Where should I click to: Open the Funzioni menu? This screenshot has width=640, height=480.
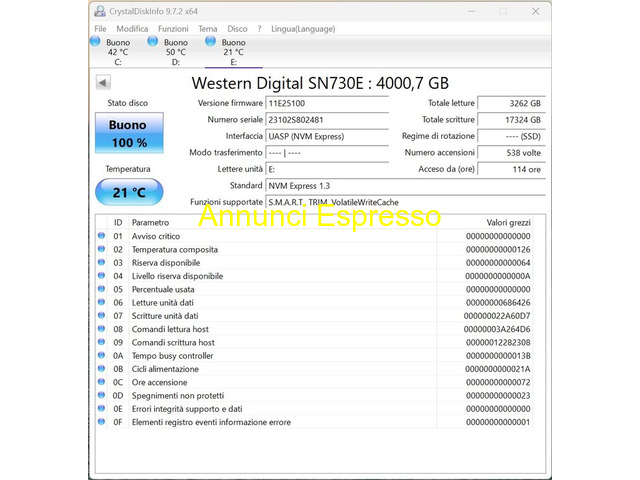click(173, 29)
